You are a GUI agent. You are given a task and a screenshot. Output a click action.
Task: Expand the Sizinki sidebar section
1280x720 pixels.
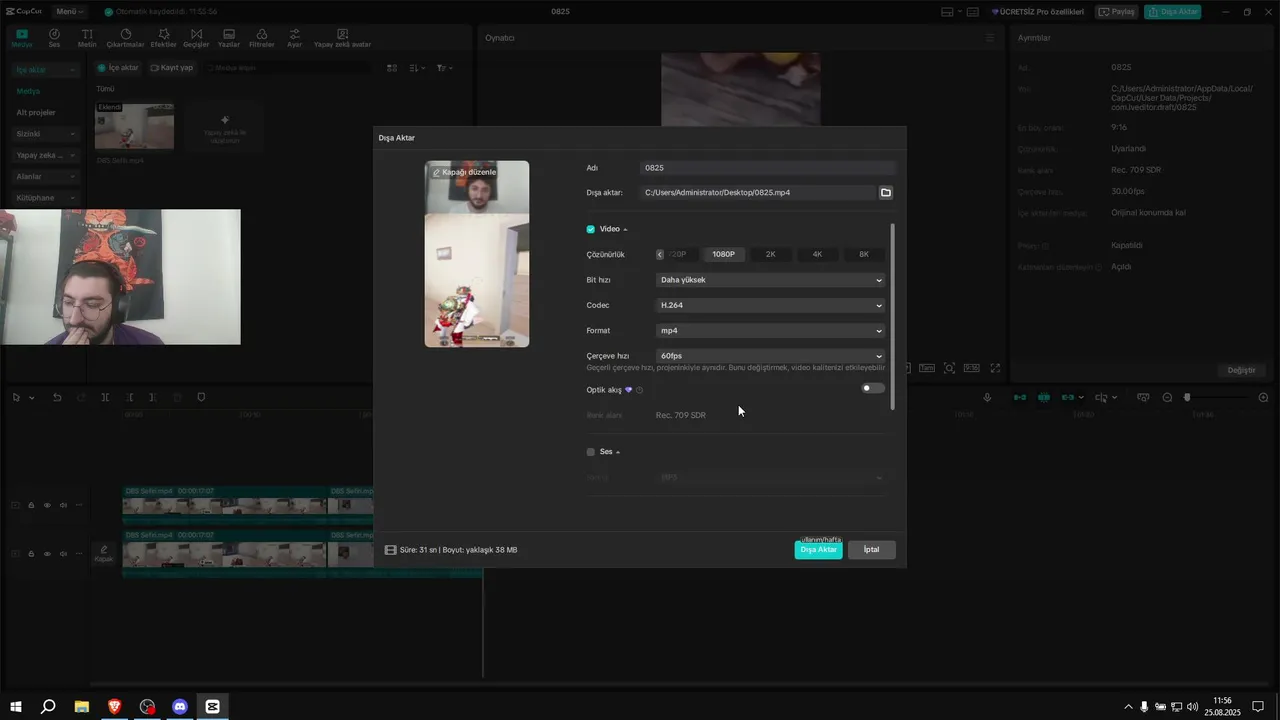click(x=46, y=134)
